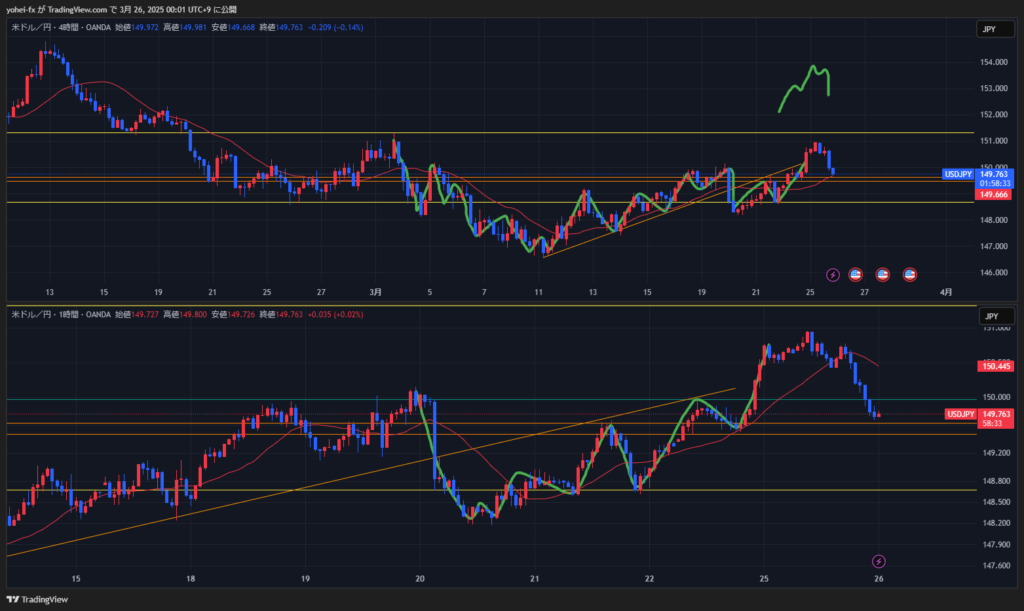Click the +0.035 (+0.02%) change value

point(336,315)
